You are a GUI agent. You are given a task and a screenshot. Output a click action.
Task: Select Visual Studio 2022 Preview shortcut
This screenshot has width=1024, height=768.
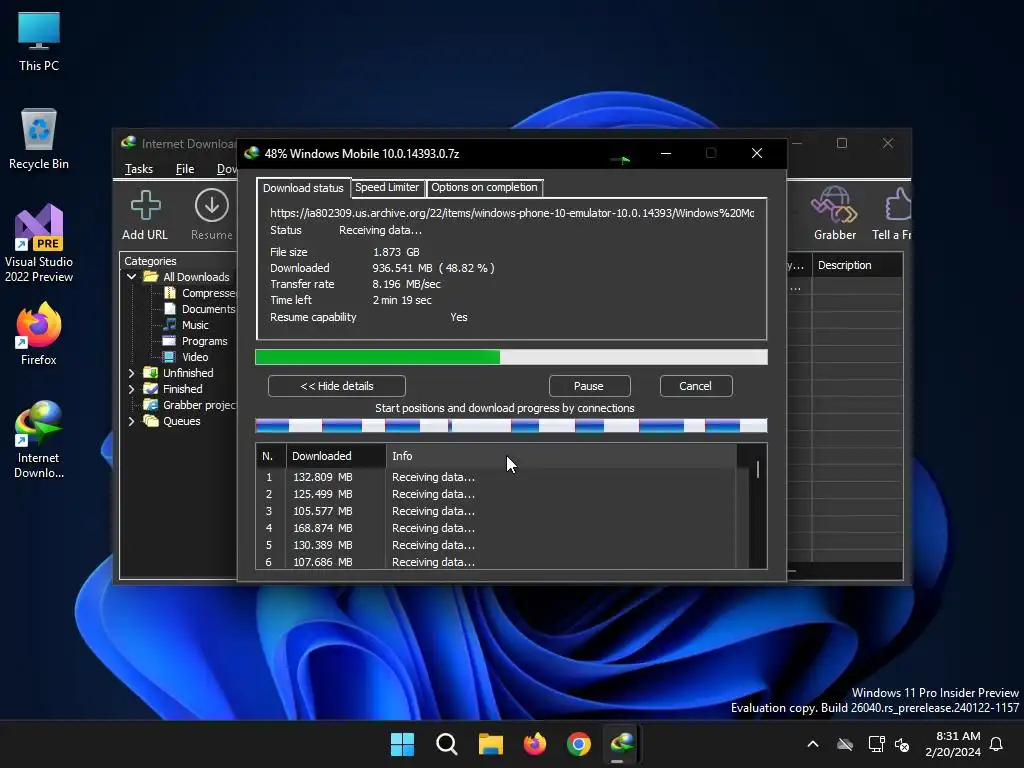point(39,244)
